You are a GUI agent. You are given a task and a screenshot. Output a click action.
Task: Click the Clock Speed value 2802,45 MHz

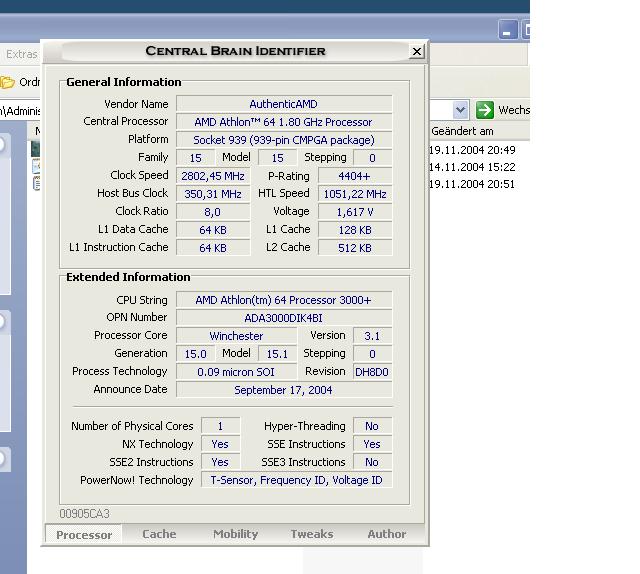coord(213,176)
